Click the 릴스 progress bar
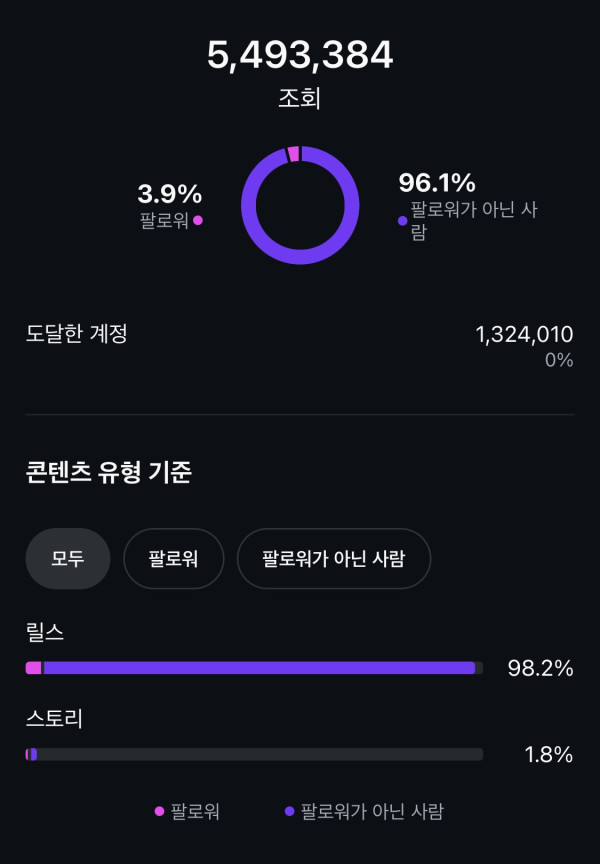The width and height of the screenshot is (600, 864). click(x=254, y=668)
